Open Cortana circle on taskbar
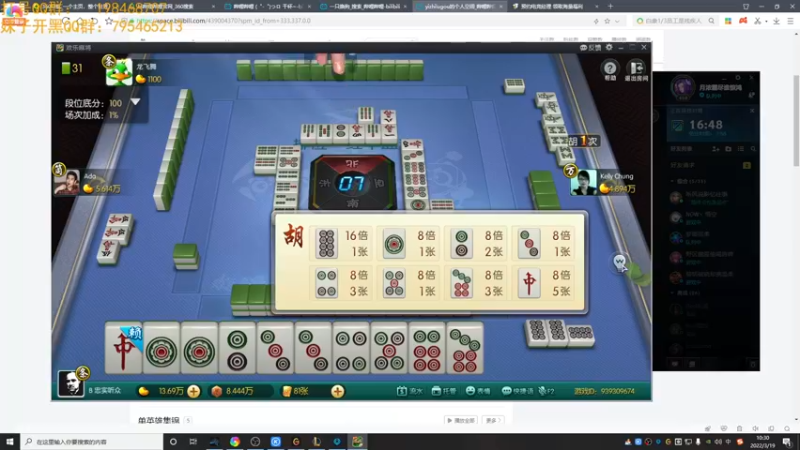Image resolution: width=800 pixels, height=450 pixels. pos(173,442)
